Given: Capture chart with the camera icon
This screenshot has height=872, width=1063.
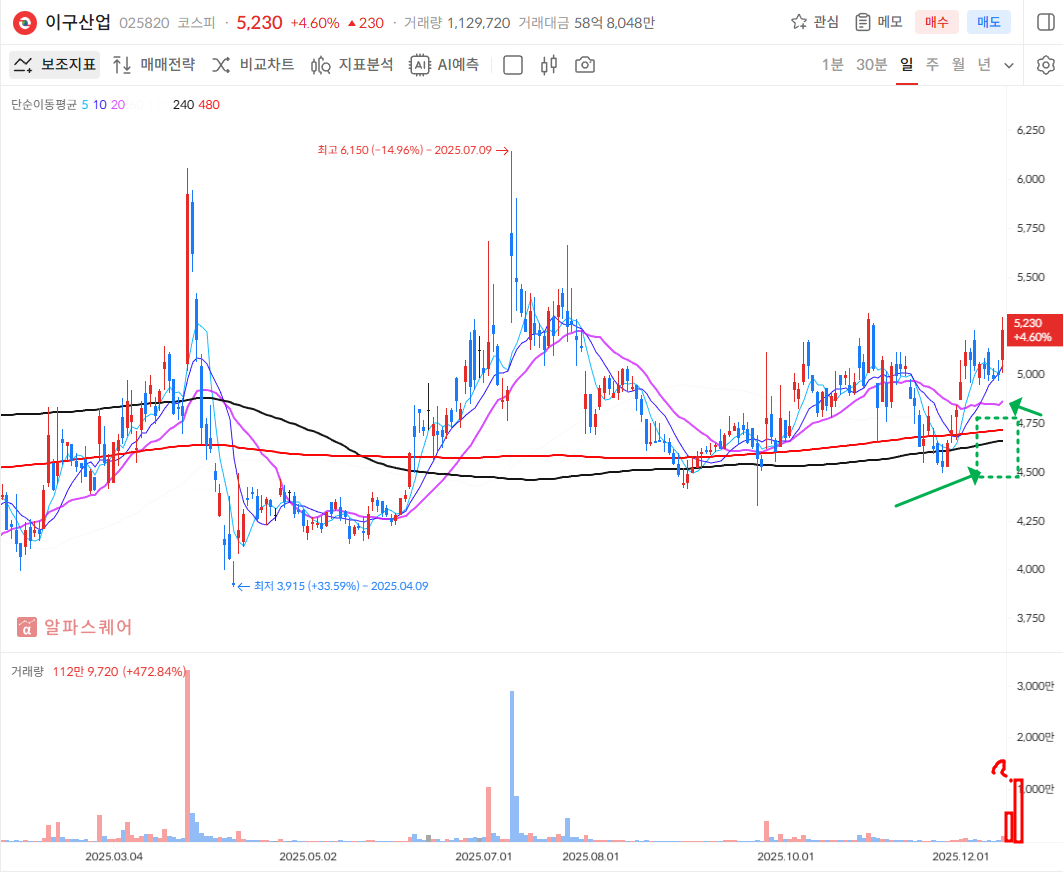Looking at the screenshot, I should 585,65.
